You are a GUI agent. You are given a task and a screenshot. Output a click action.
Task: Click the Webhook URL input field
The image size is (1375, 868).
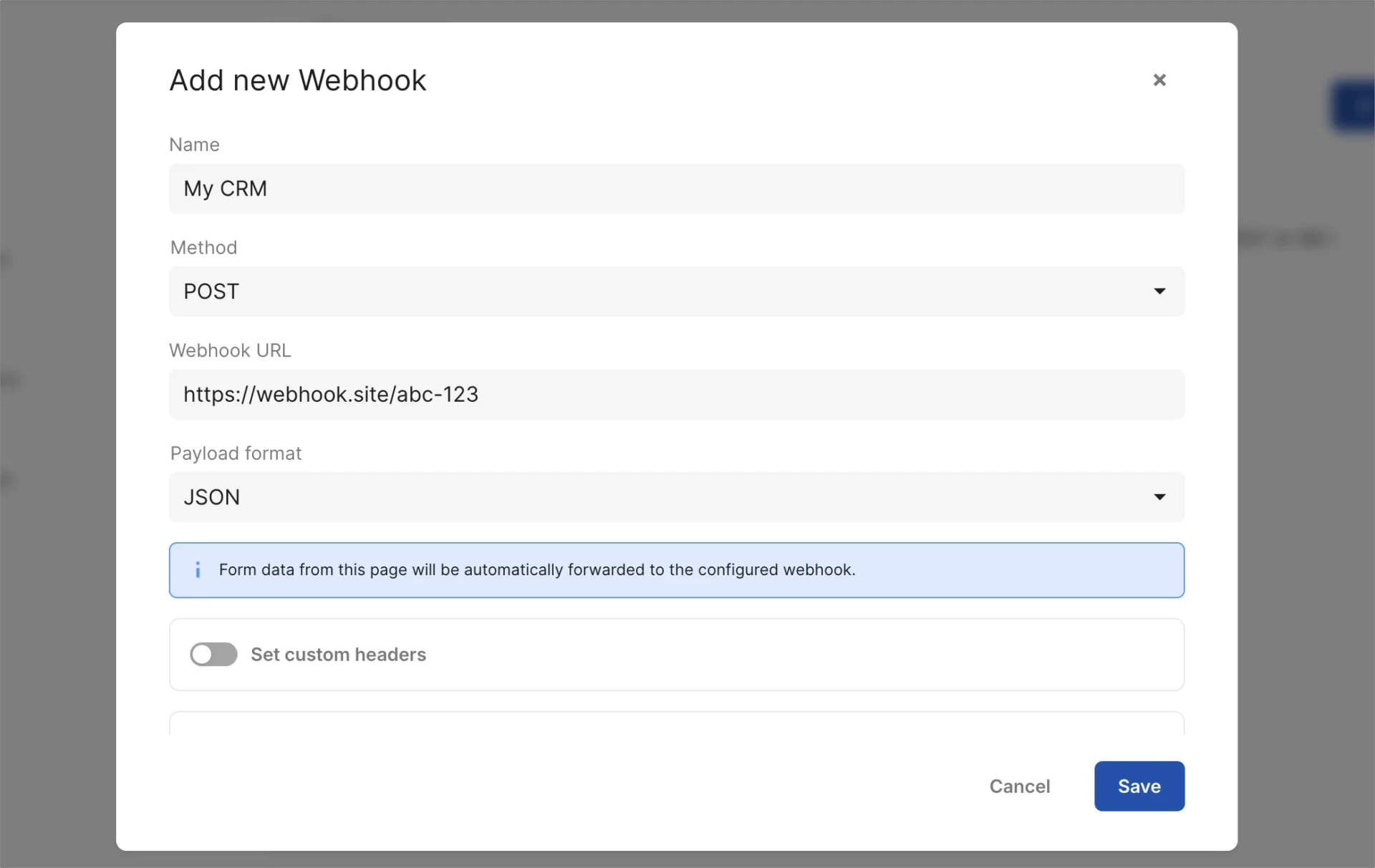(676, 395)
